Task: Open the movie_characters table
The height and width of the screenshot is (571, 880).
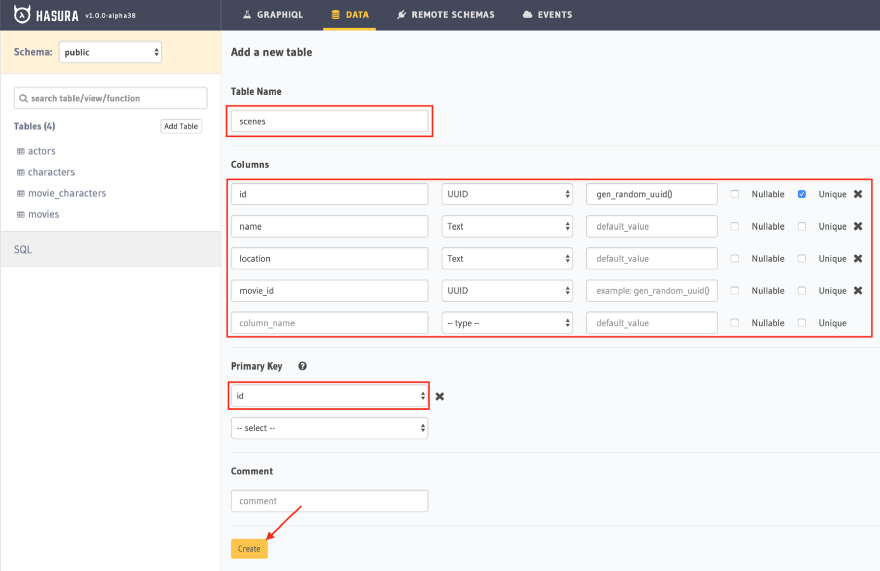Action: 67,193
